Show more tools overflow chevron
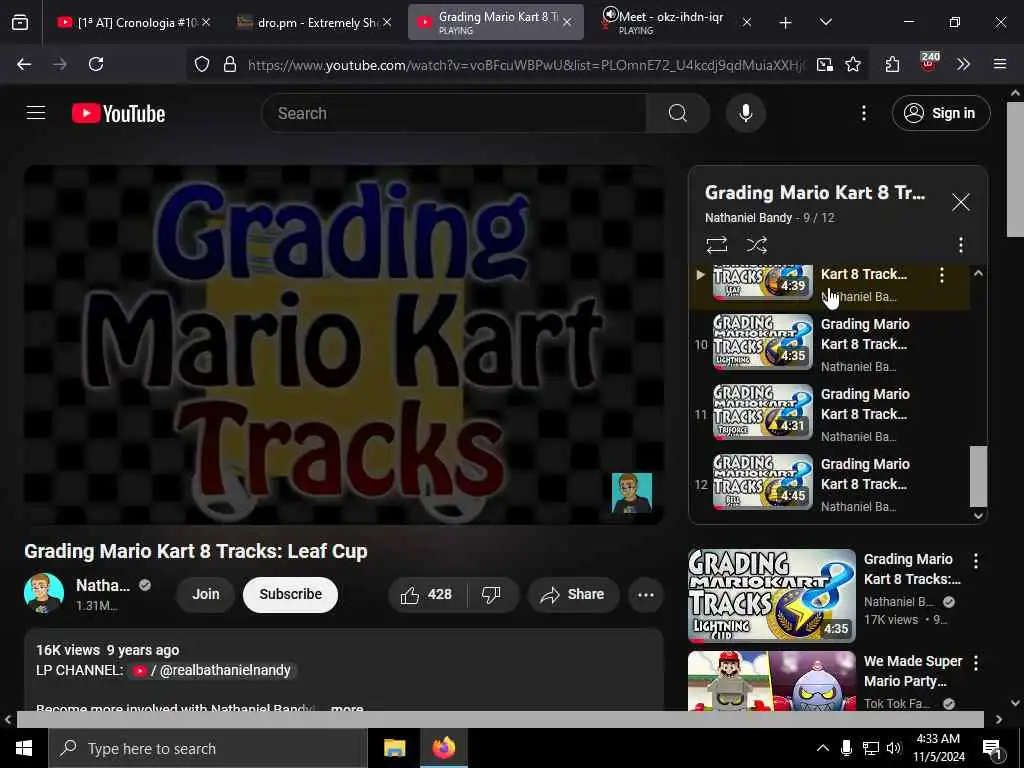Image resolution: width=1024 pixels, height=768 pixels. 963,64
